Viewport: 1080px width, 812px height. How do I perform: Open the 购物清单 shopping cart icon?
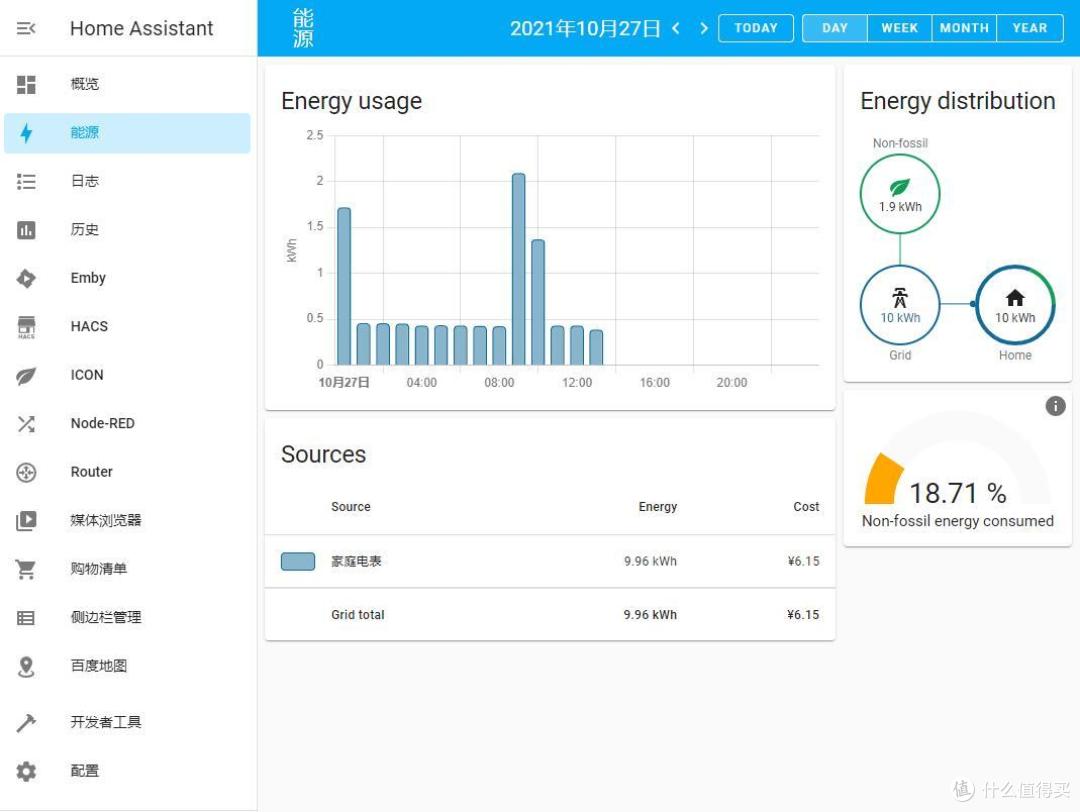(x=26, y=570)
